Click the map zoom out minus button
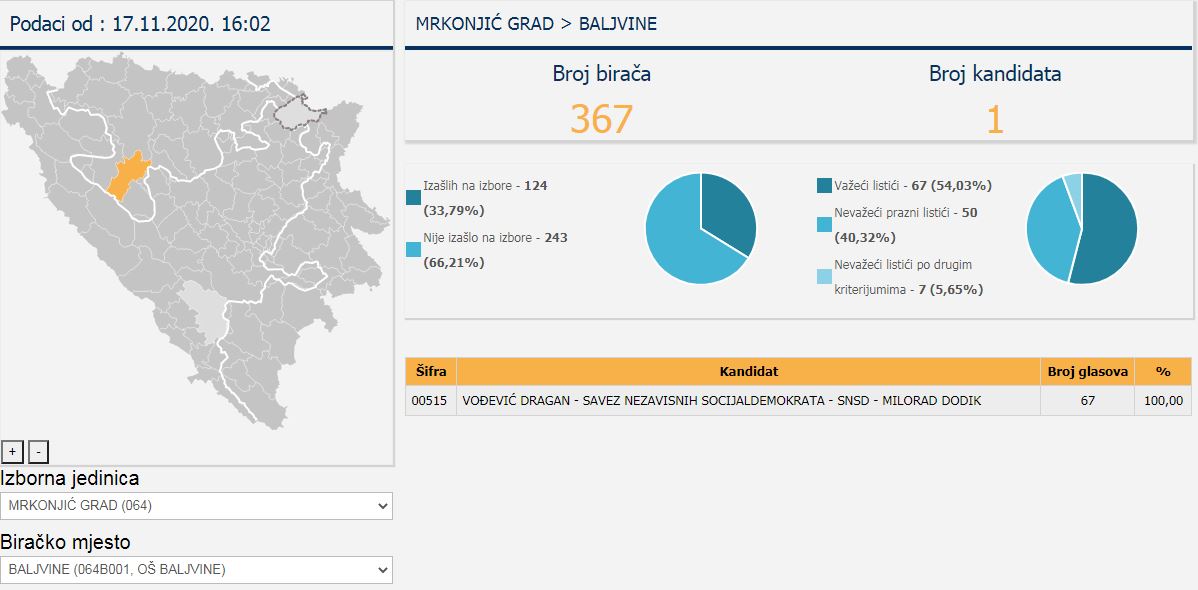Image resolution: width=1198 pixels, height=590 pixels. 38,451
